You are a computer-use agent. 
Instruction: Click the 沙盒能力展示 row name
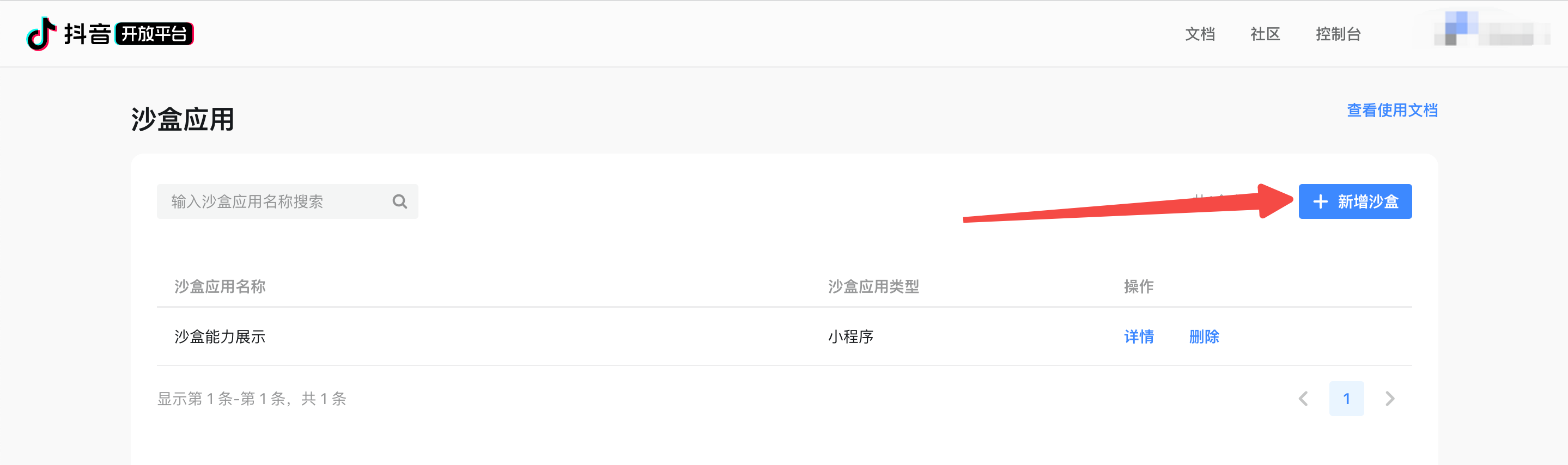tap(220, 336)
